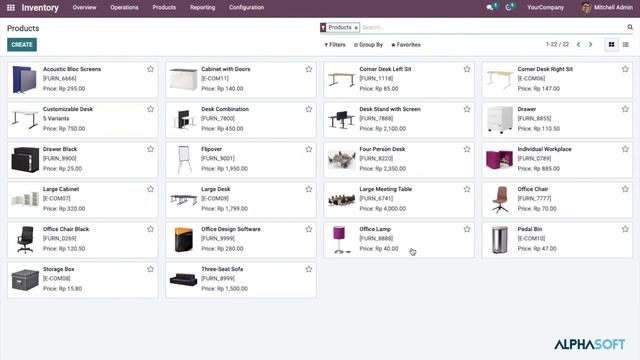The image size is (640, 360).
Task: Favorite Corner Desk Right Sit star
Action: coord(625,69)
